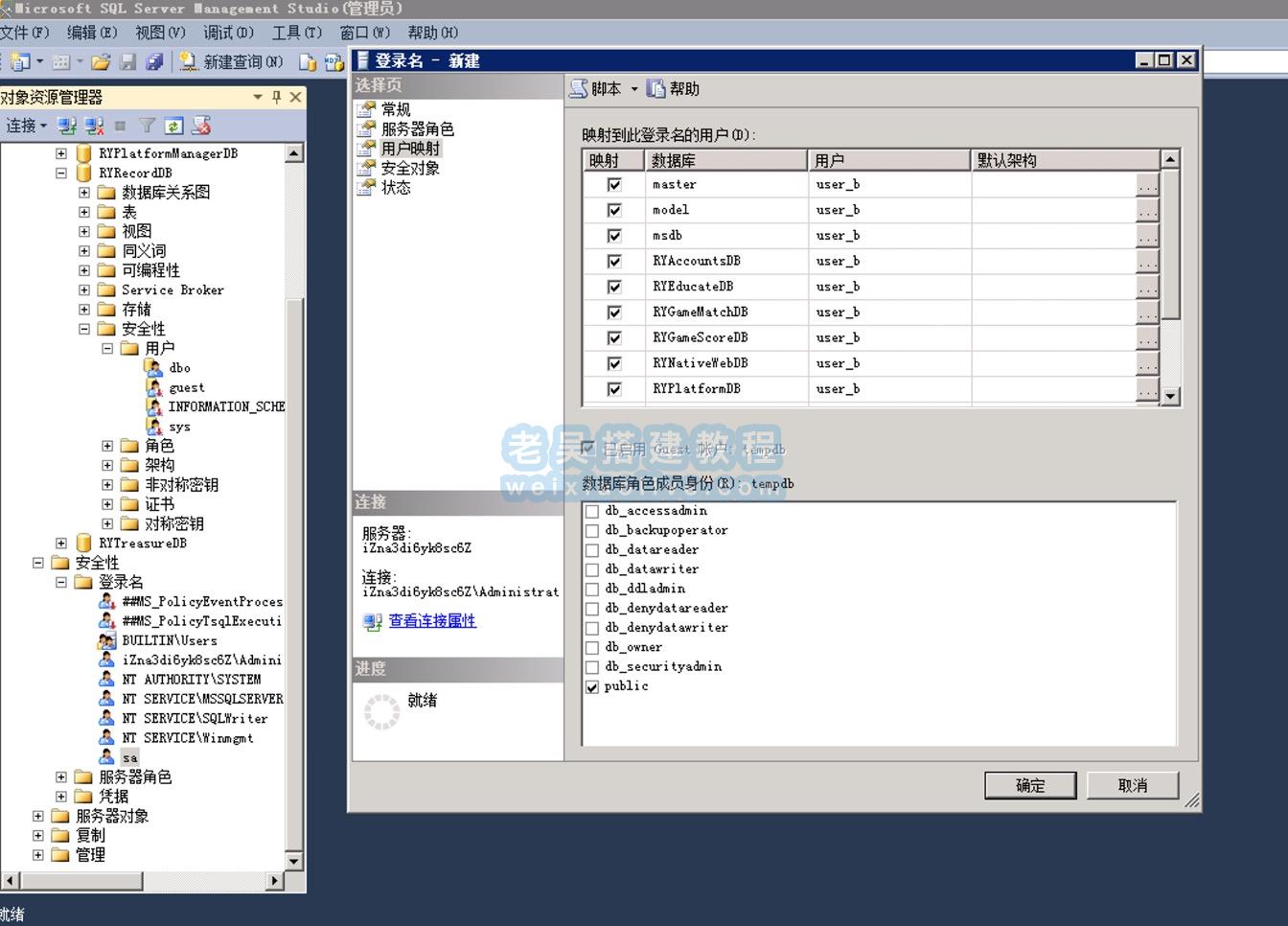Click the default schema browse button for master

click(1146, 184)
